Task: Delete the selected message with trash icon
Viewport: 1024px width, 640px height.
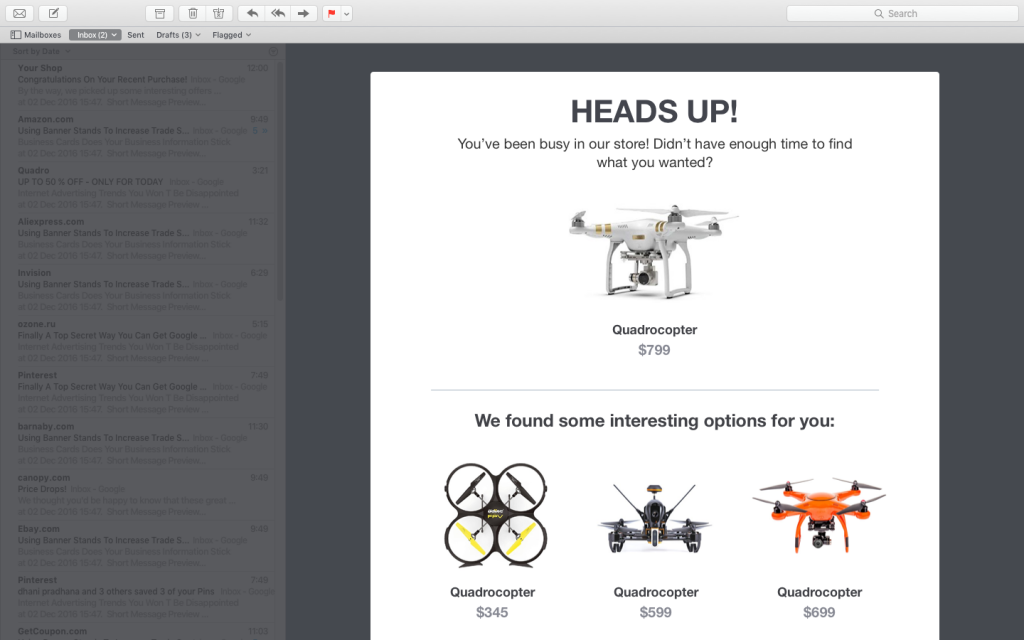Action: tap(193, 13)
